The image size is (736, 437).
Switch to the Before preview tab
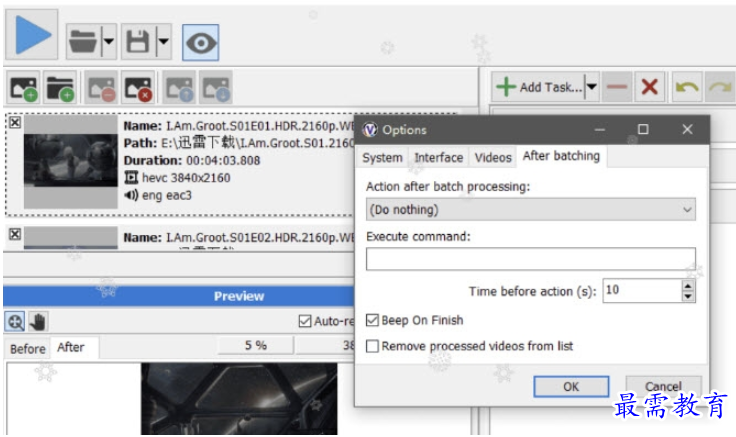(x=28, y=349)
